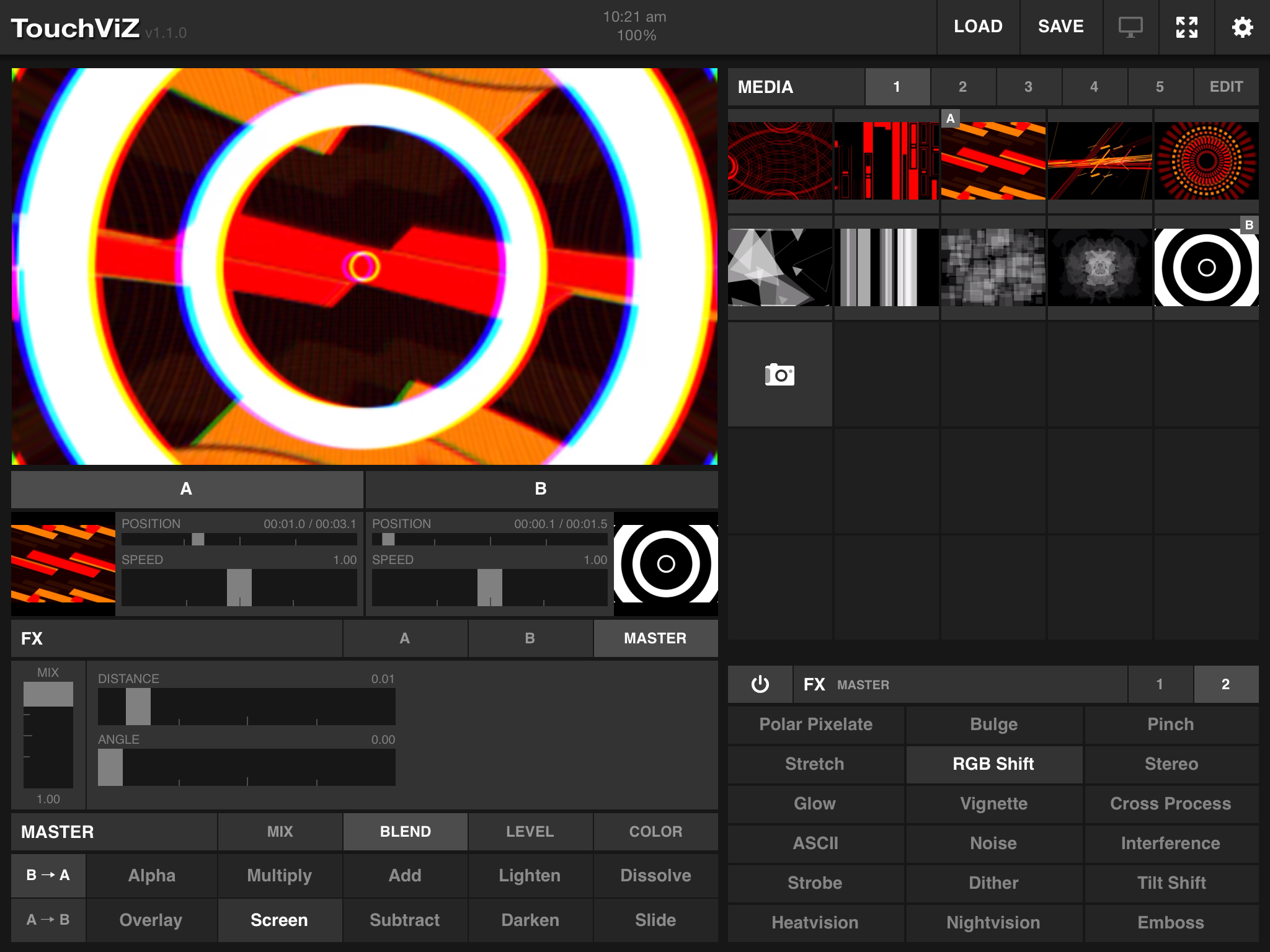The image size is (1270, 952).
Task: Pick the gray triangles media clip
Action: (779, 268)
